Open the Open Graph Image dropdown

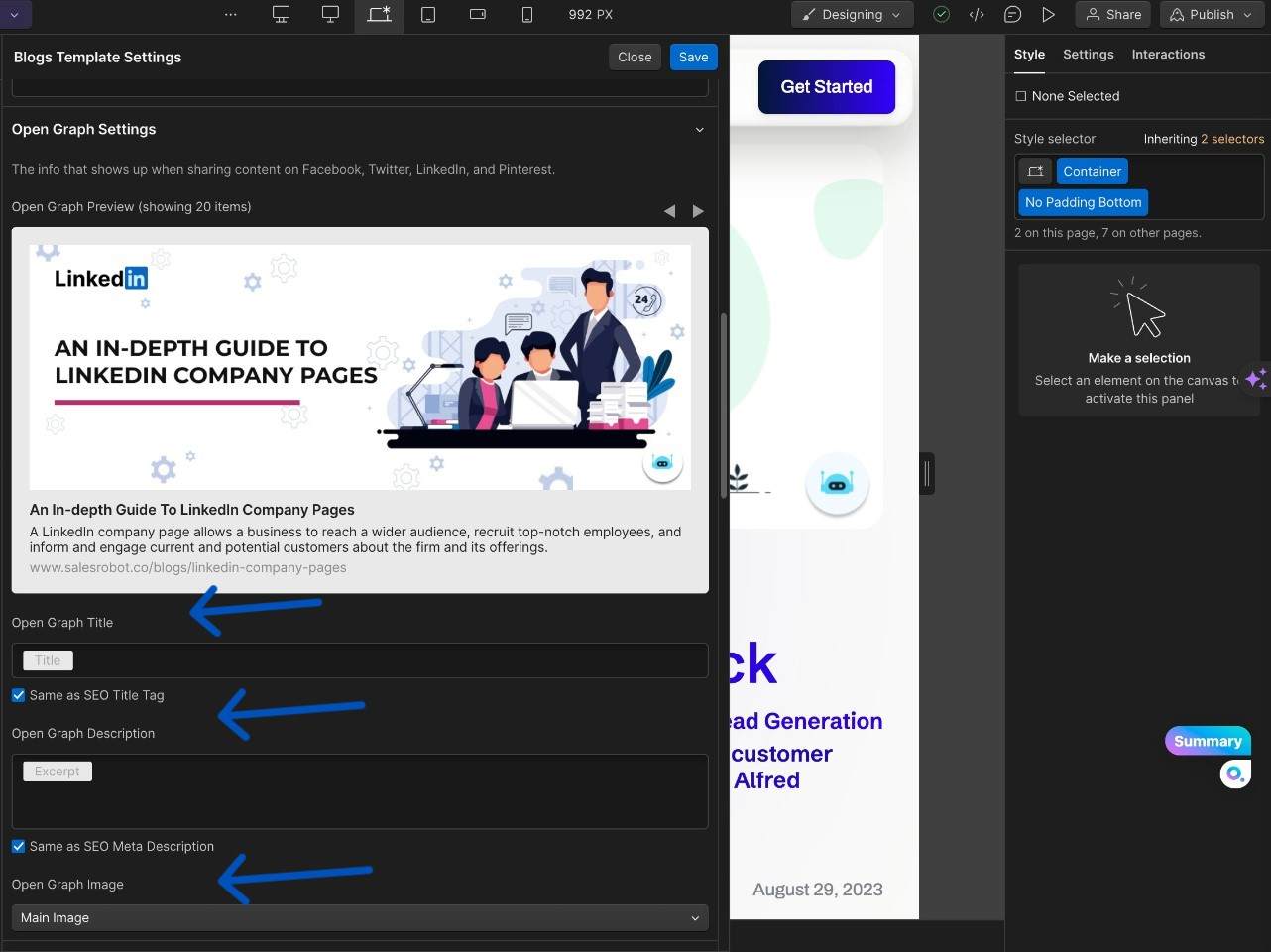click(359, 917)
